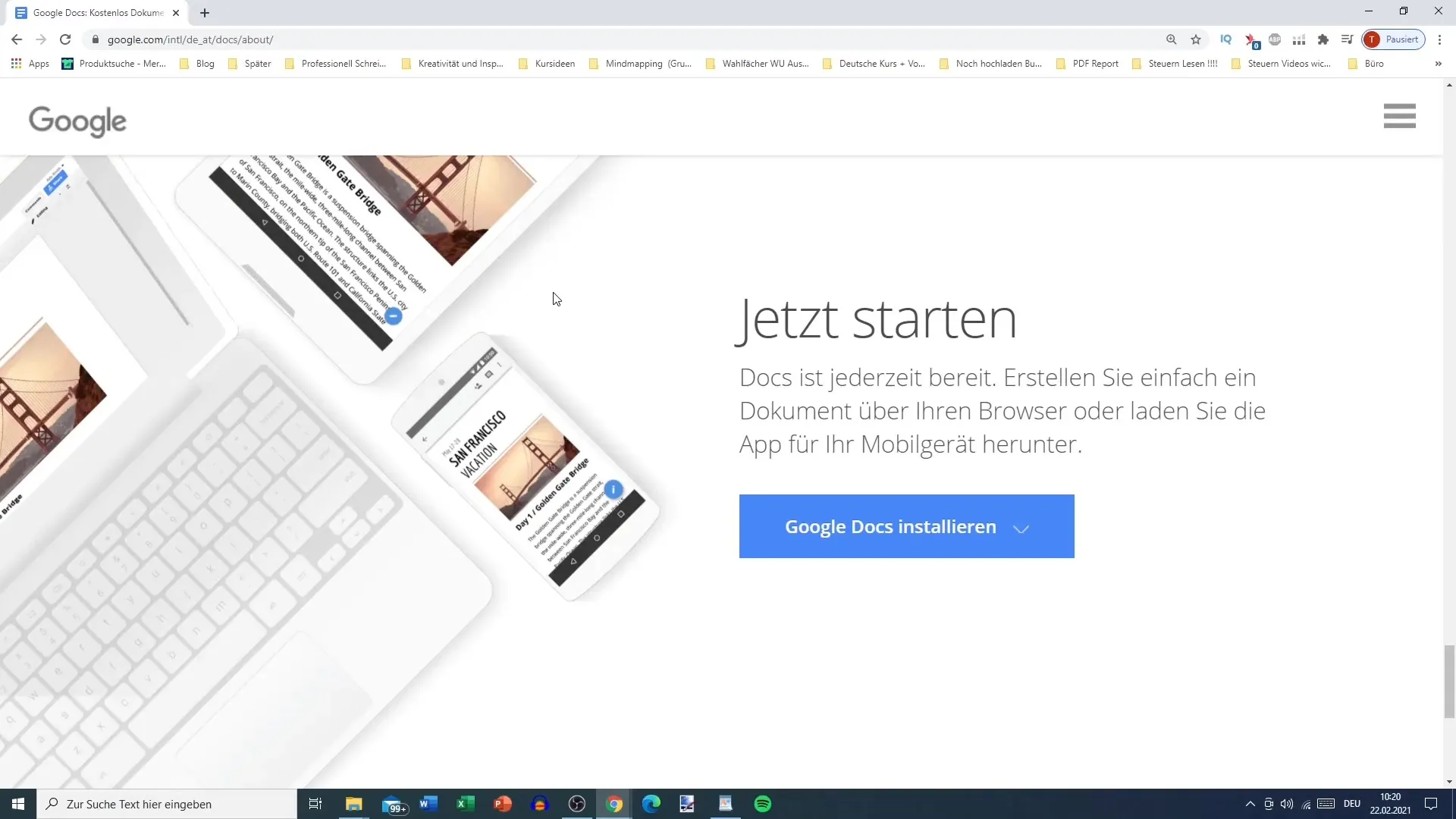This screenshot has width=1456, height=819.
Task: Open the volume speaker control
Action: click(x=1287, y=804)
